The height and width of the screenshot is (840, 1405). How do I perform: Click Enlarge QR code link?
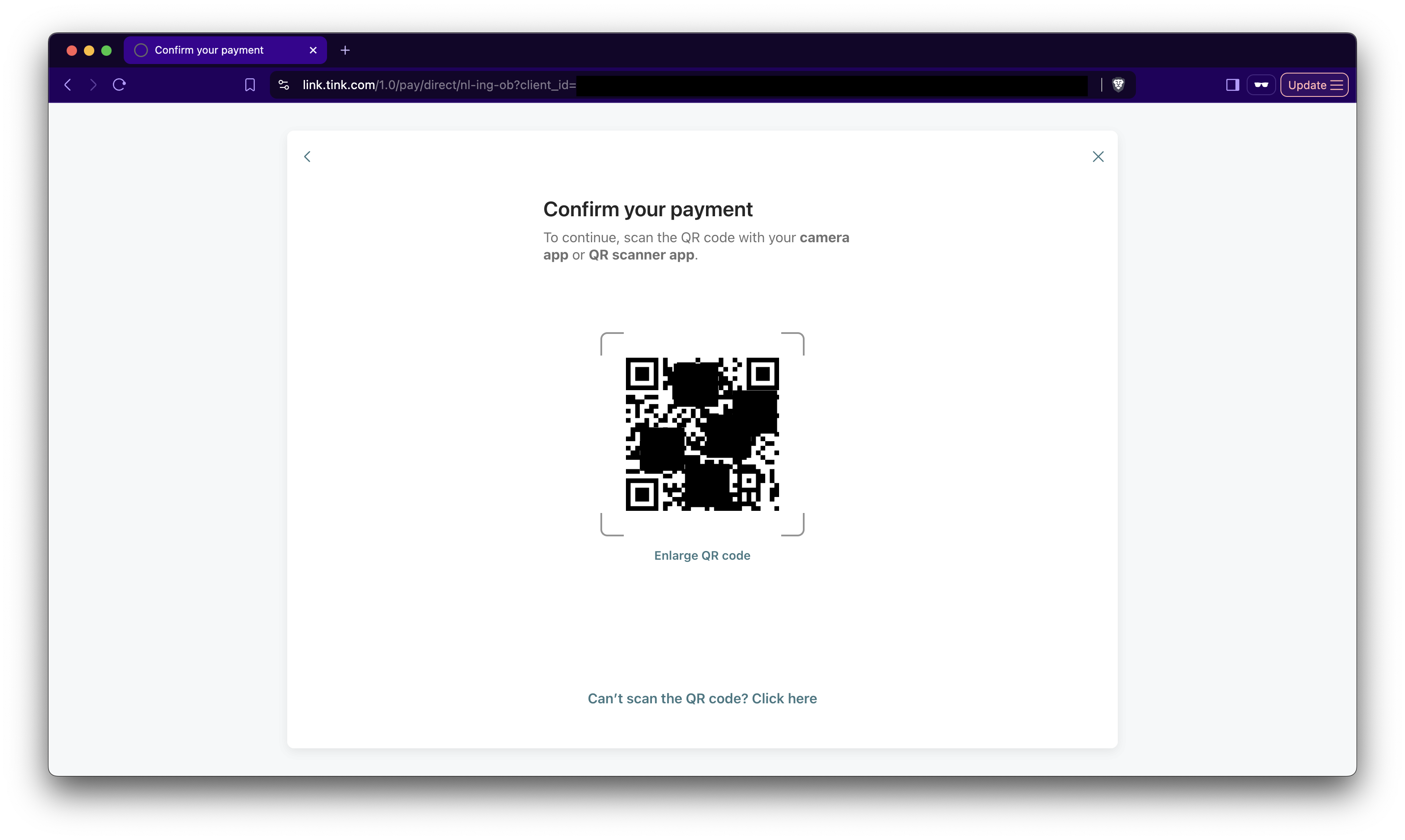(702, 555)
